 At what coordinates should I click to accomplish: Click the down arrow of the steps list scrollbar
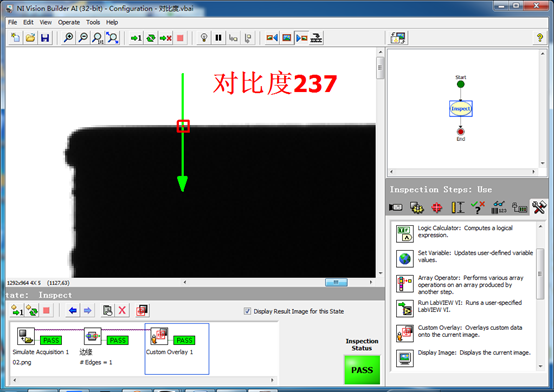tap(541, 367)
